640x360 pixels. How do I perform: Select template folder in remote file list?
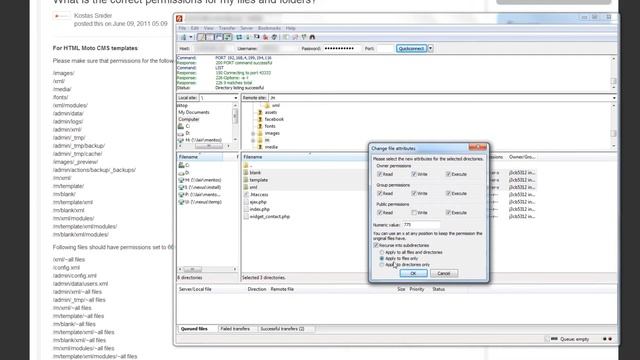[259, 180]
